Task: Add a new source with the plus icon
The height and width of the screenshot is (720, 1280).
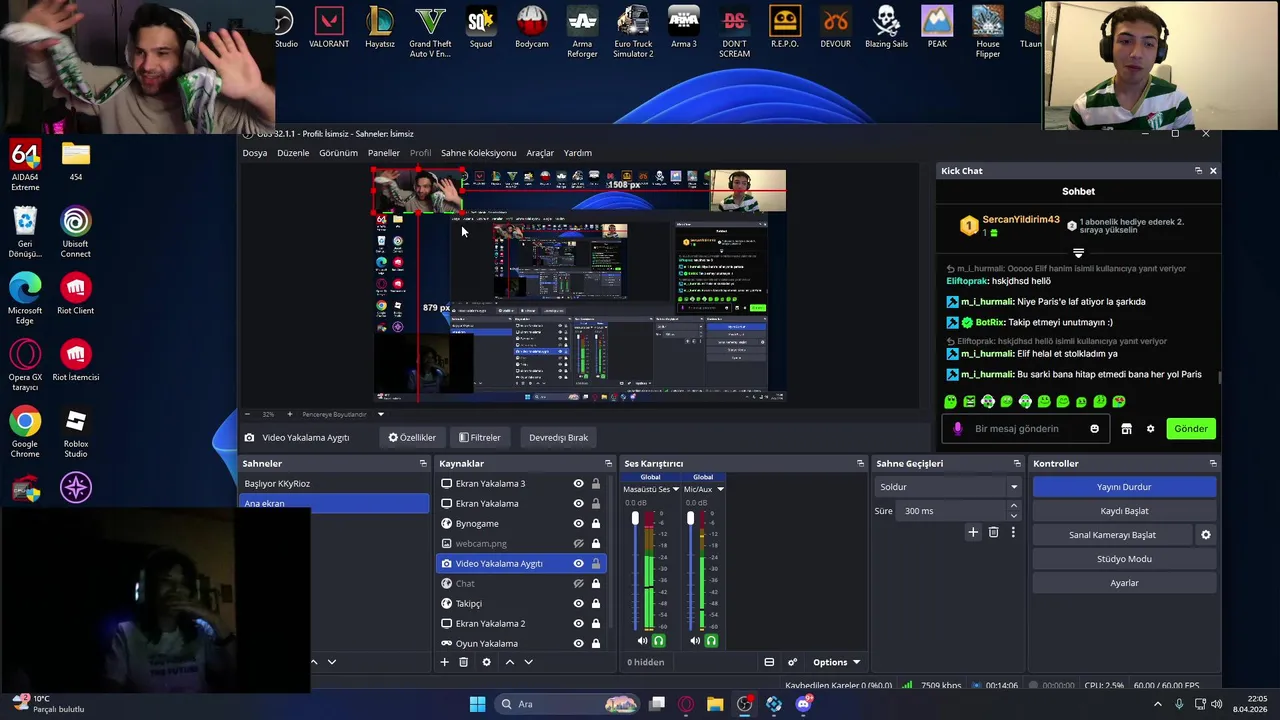Action: tap(444, 662)
